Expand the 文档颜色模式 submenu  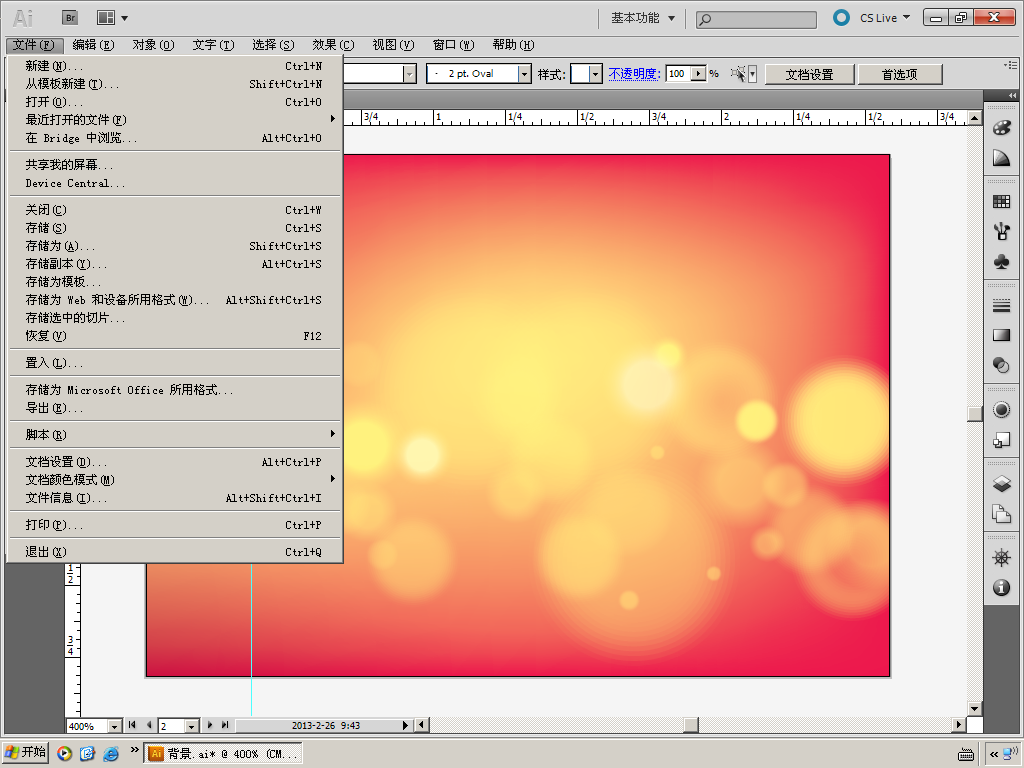pos(332,479)
